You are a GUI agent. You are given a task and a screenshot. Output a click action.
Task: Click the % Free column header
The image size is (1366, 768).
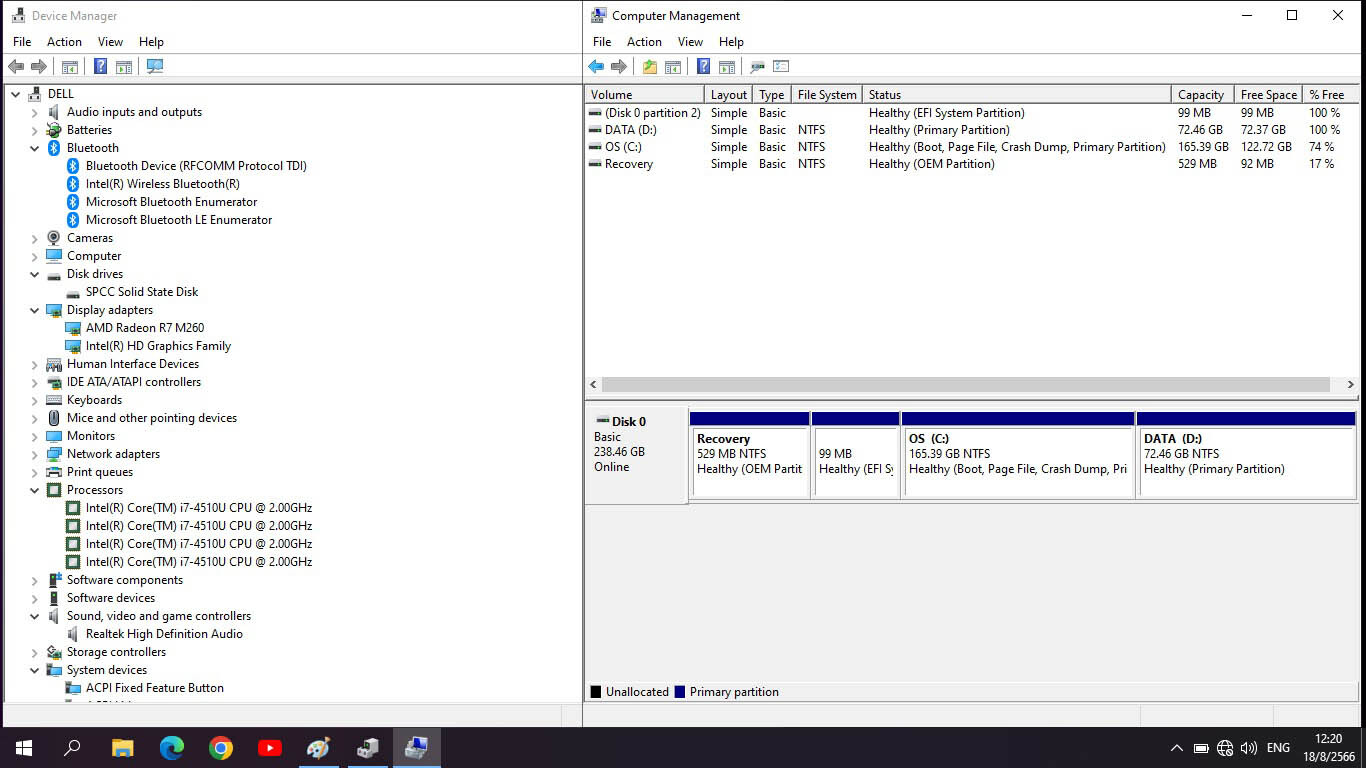[x=1330, y=95]
